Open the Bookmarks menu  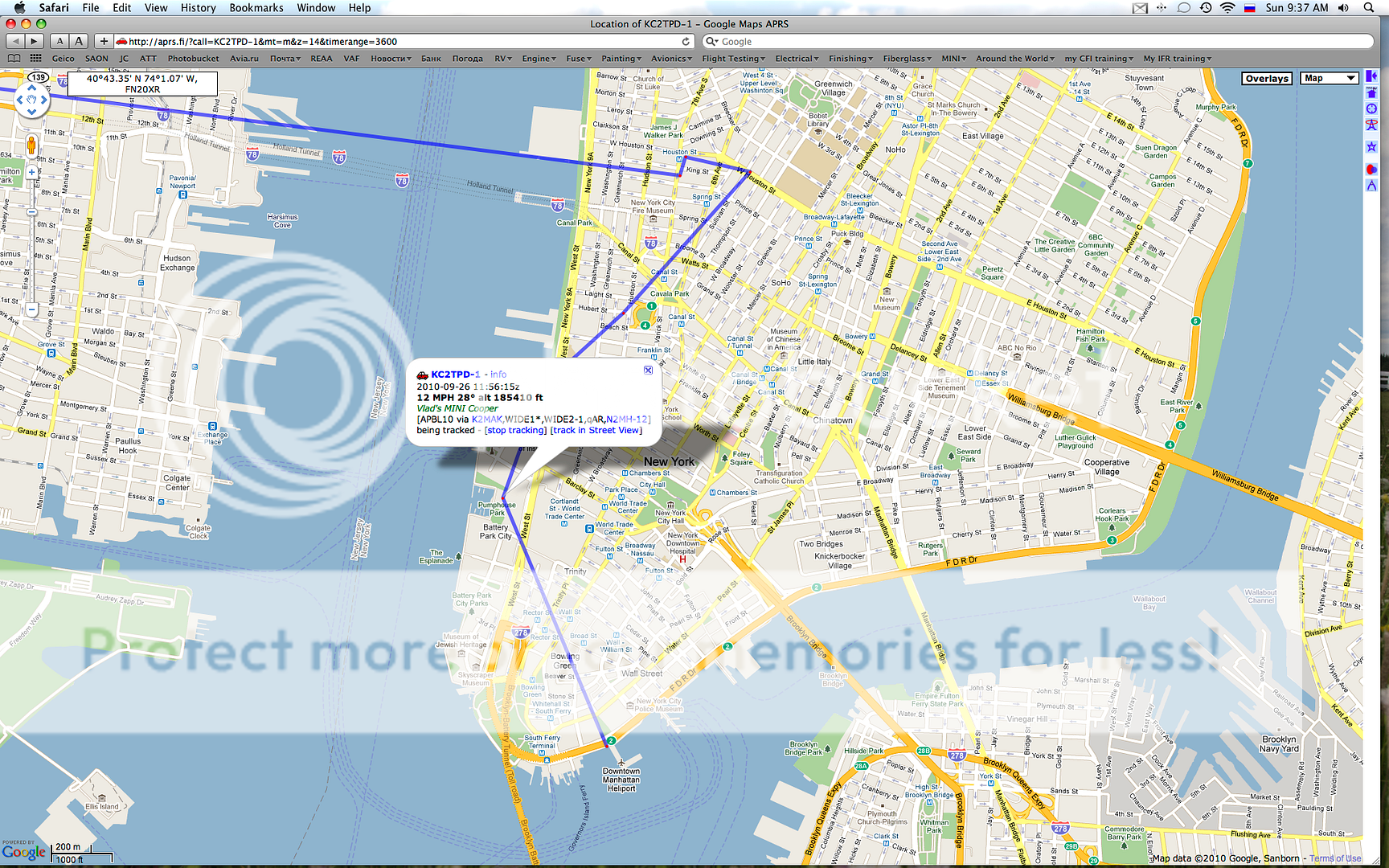pos(256,8)
